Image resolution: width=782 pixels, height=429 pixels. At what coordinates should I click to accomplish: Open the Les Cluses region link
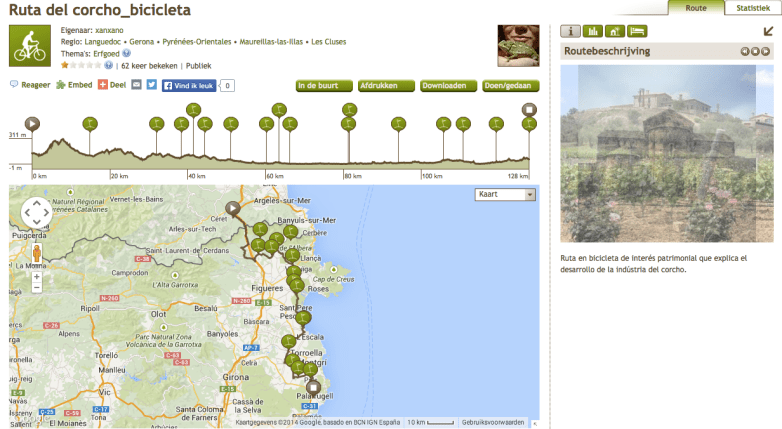pyautogui.click(x=329, y=42)
